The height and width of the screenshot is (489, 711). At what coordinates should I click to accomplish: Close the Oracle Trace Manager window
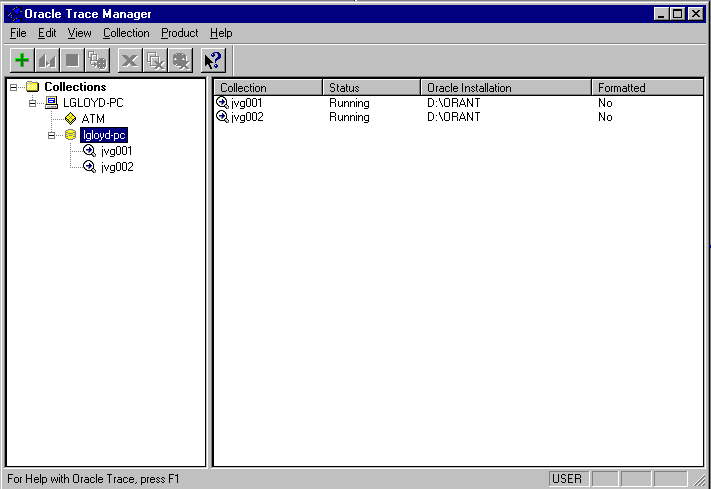point(696,14)
